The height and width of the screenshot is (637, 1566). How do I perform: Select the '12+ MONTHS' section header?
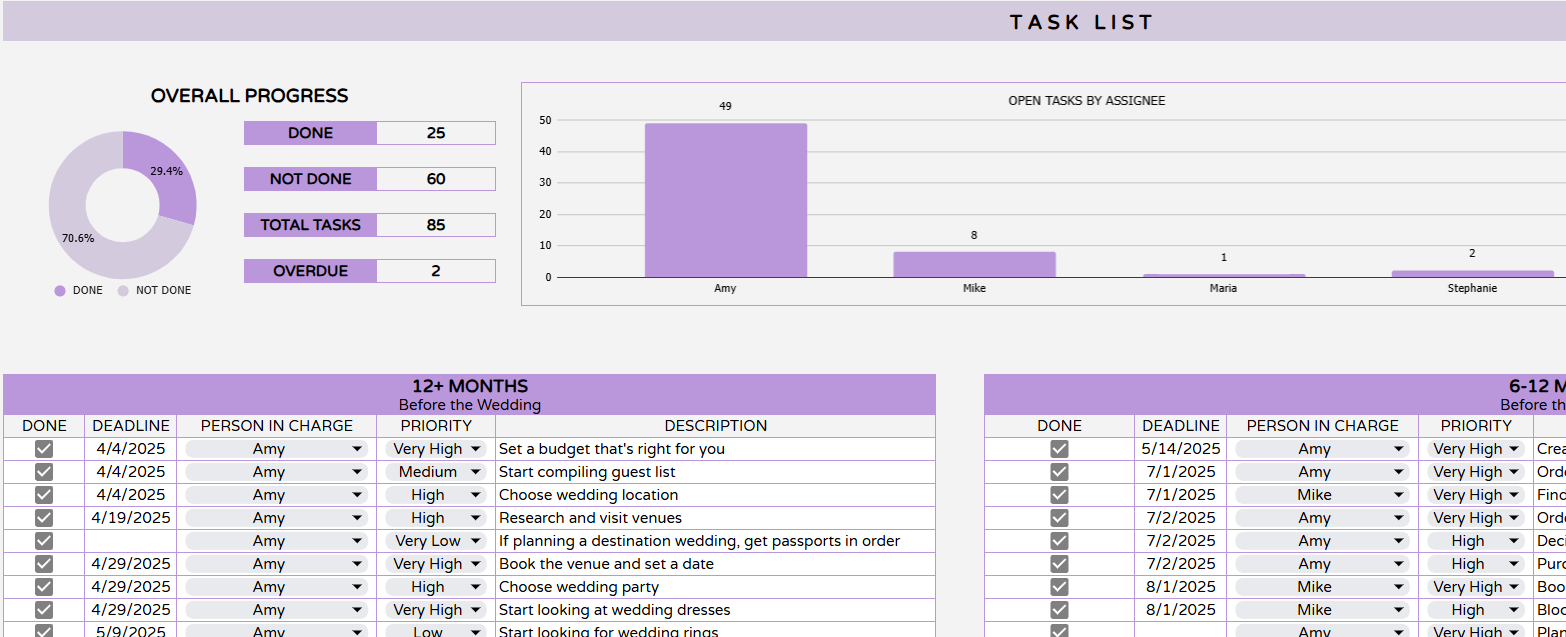[x=469, y=386]
